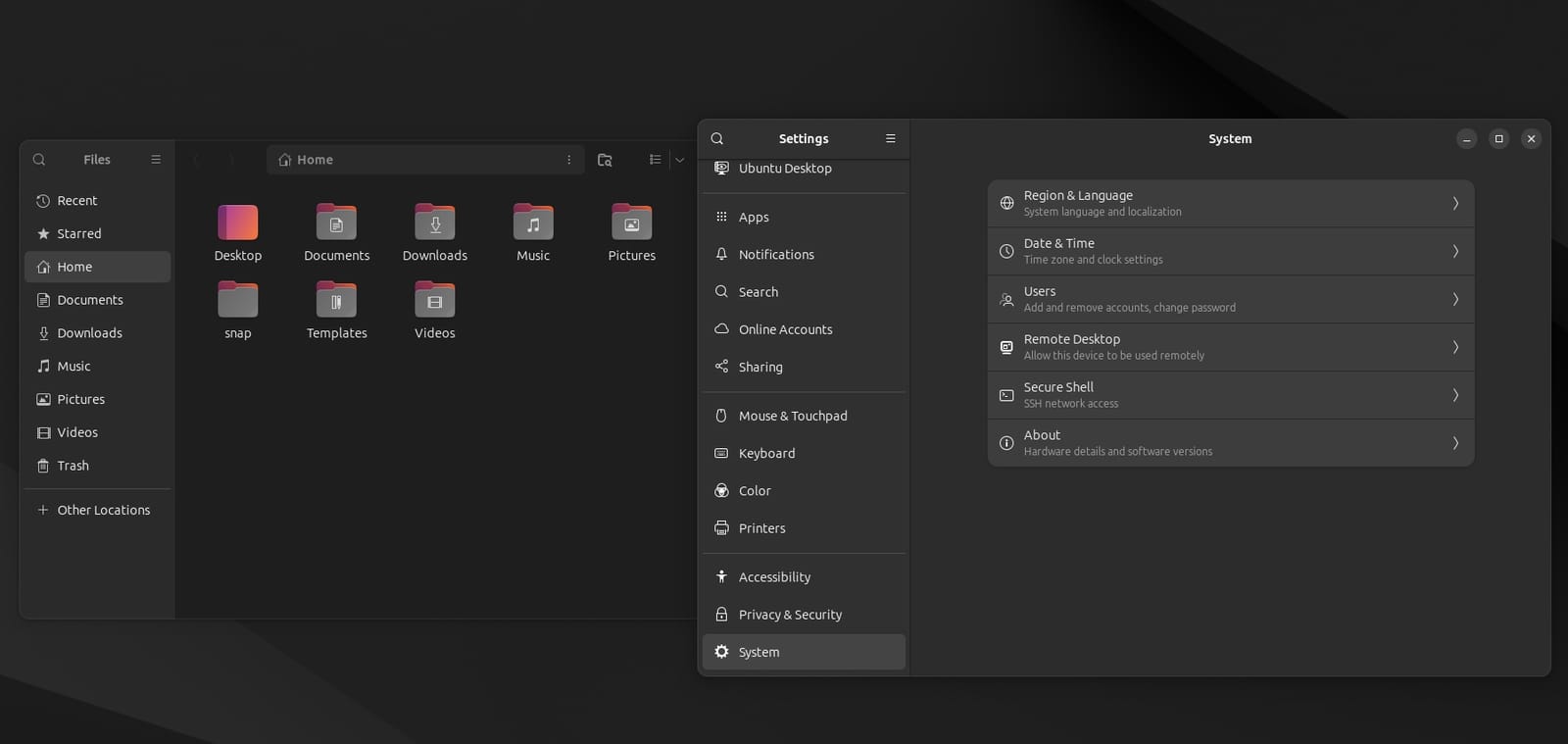Click the search icon in Files sidebar header
Image resolution: width=1568 pixels, height=744 pixels.
pos(39,160)
